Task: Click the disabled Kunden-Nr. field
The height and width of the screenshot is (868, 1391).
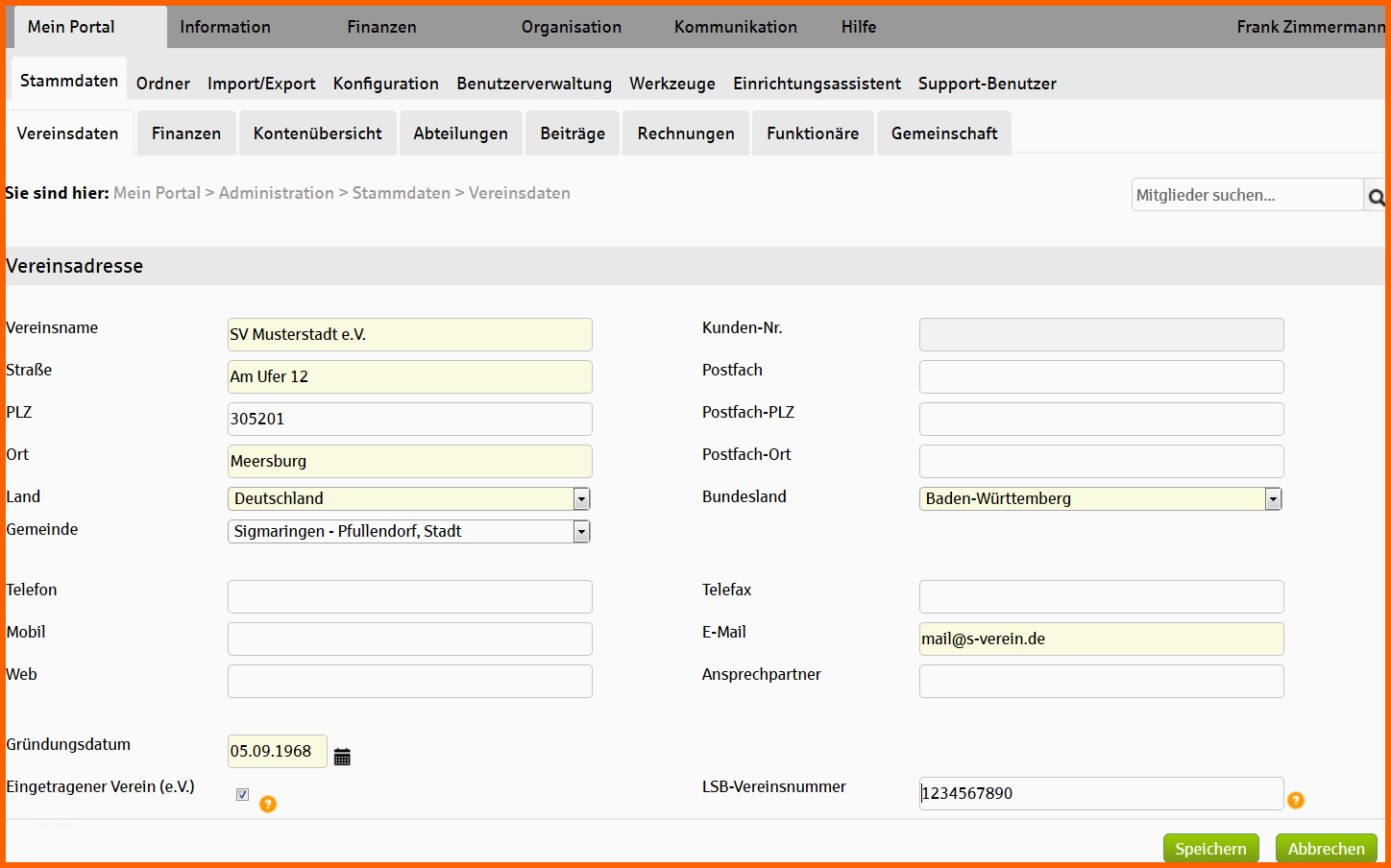Action: [1102, 334]
